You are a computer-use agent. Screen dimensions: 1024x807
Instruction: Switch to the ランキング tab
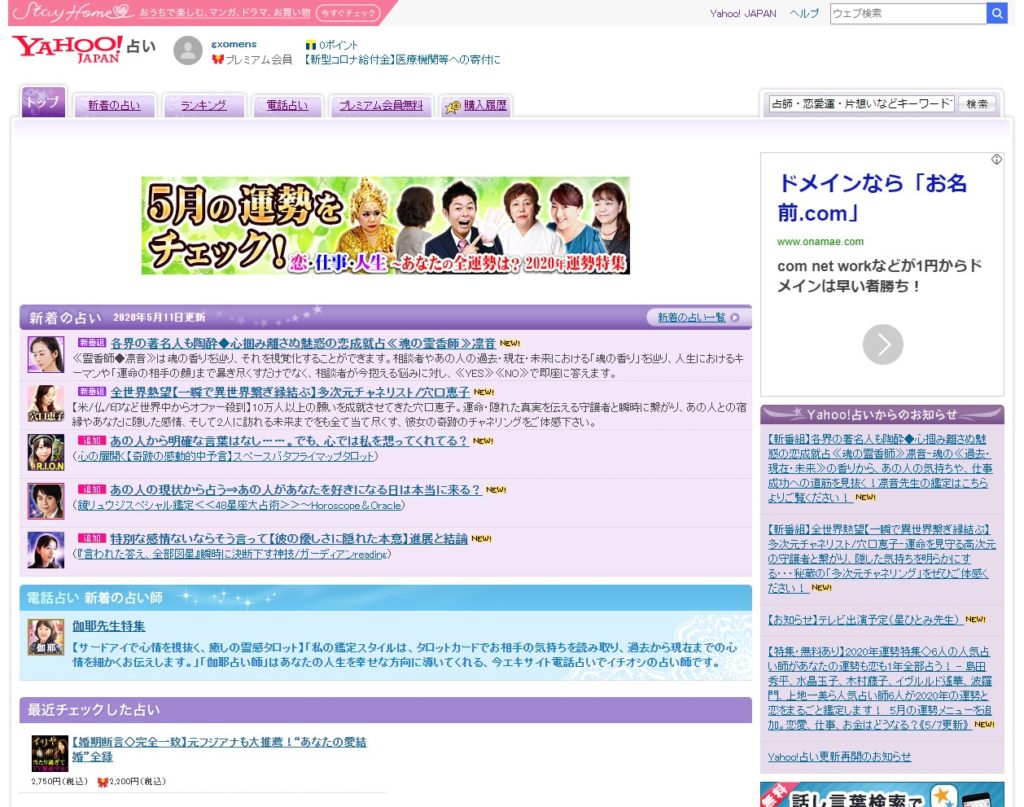point(204,105)
